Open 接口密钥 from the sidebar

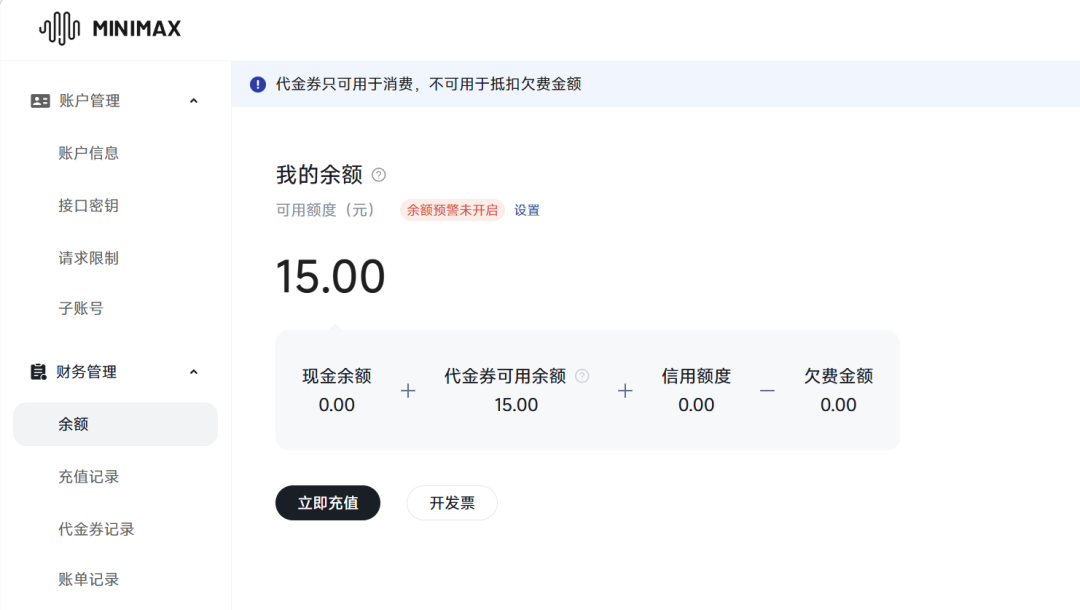click(x=89, y=205)
